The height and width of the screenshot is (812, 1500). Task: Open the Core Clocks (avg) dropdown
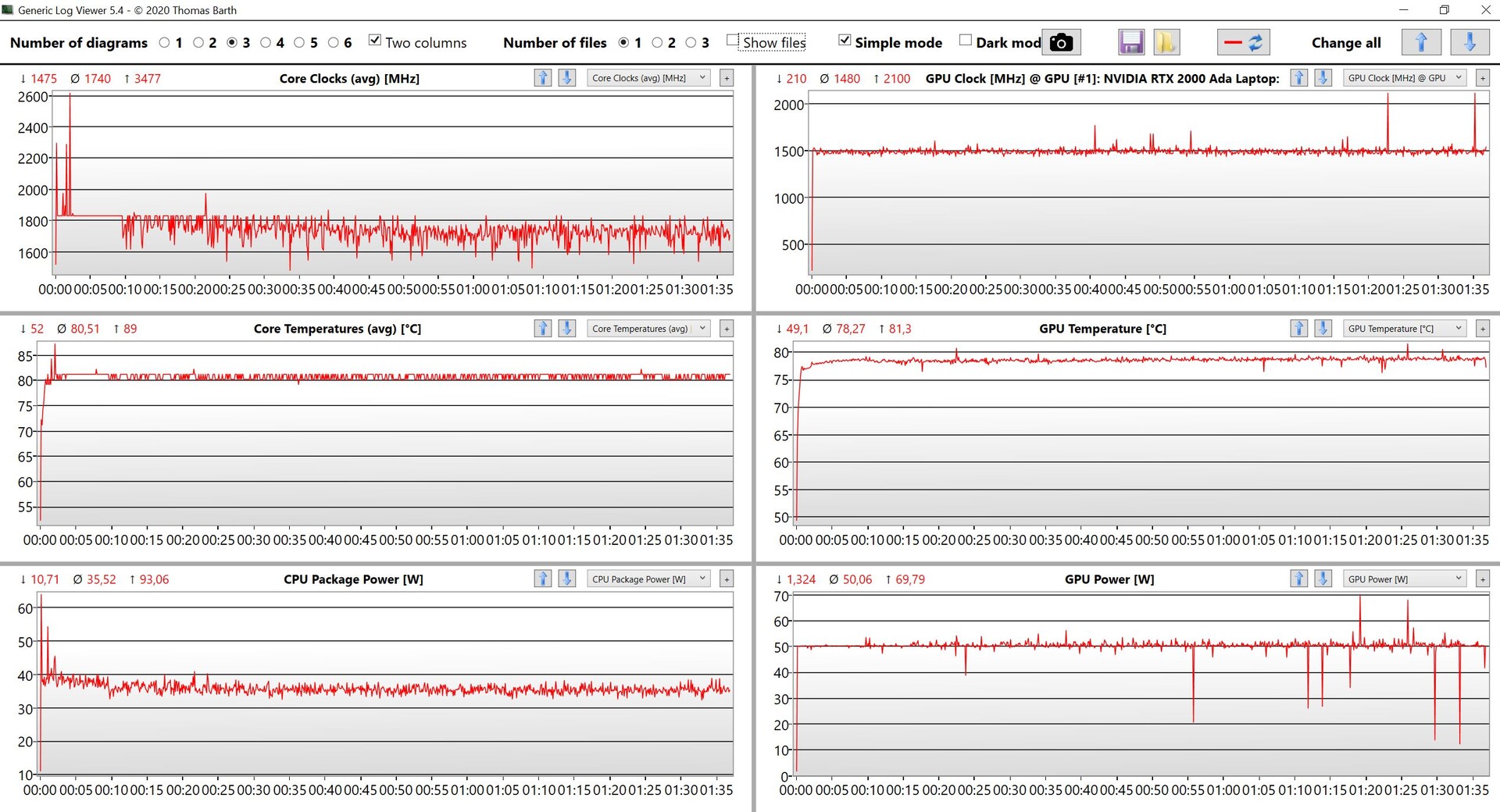(648, 78)
